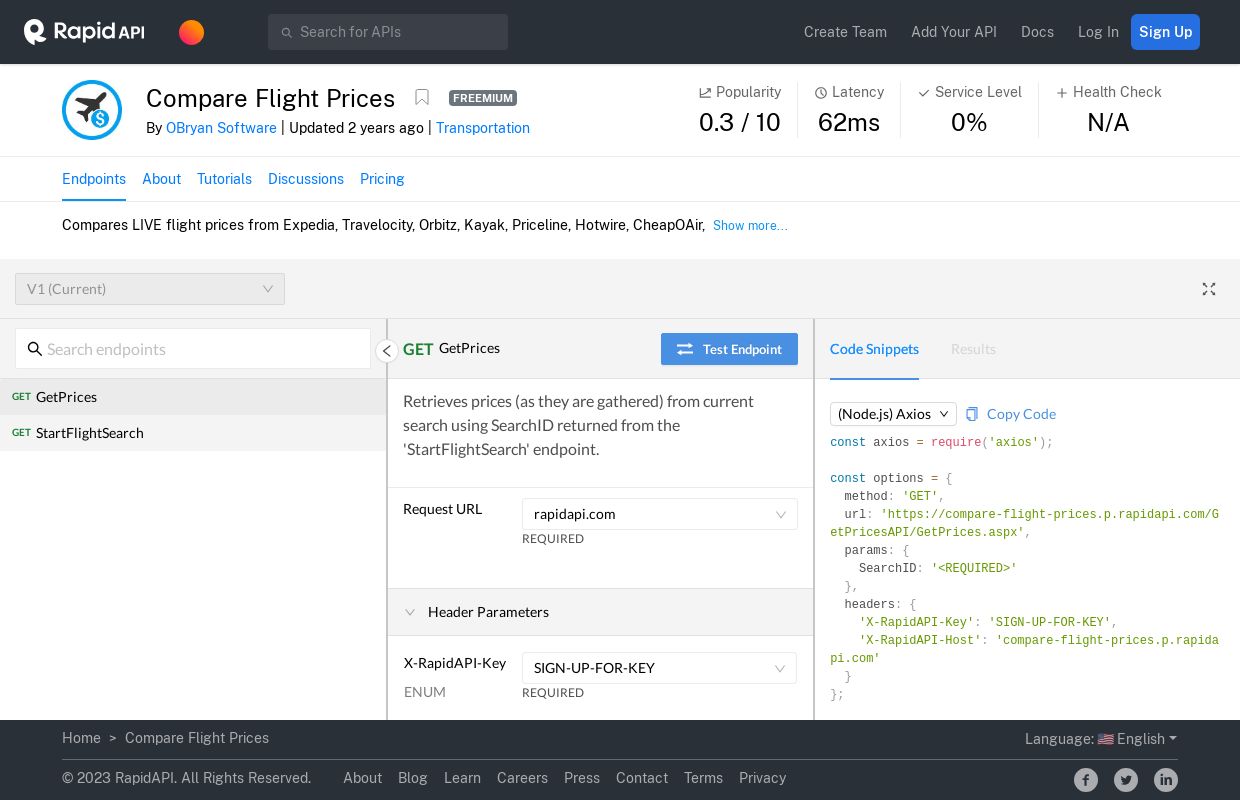Focus the Search for APIs field
Viewport: 1240px width, 800px height.
388,32
